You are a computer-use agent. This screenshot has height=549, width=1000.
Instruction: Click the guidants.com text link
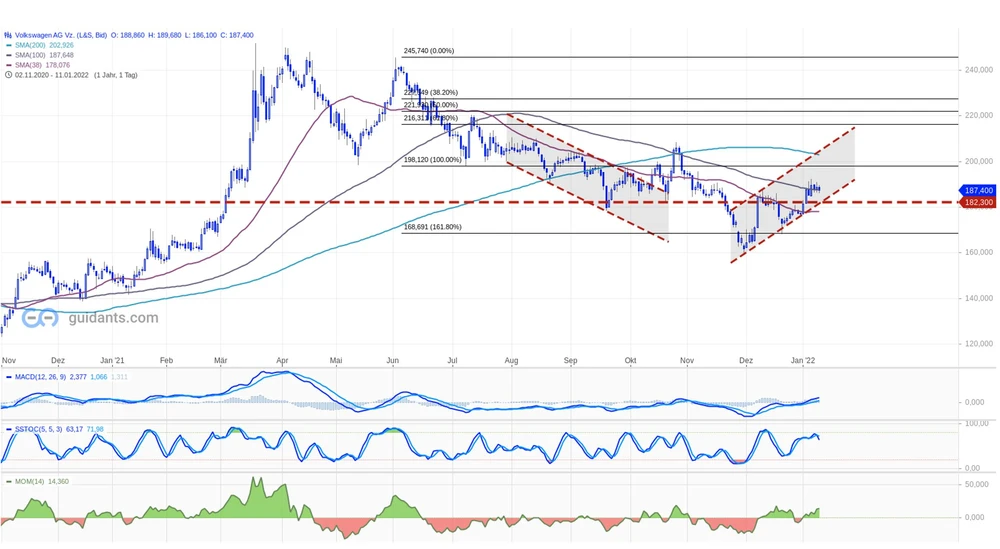pyautogui.click(x=113, y=318)
